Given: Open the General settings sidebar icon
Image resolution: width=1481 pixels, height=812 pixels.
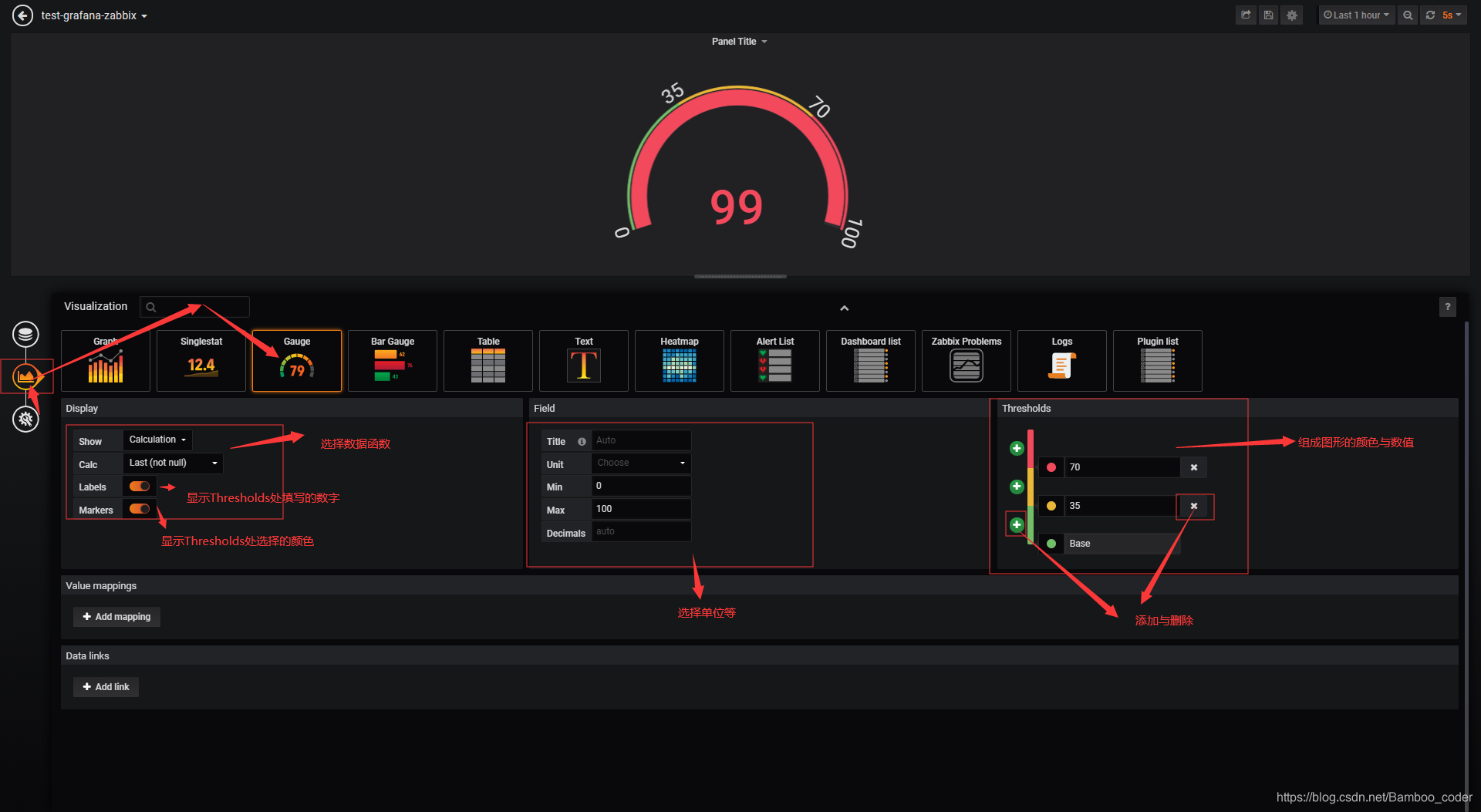Looking at the screenshot, I should tap(25, 419).
